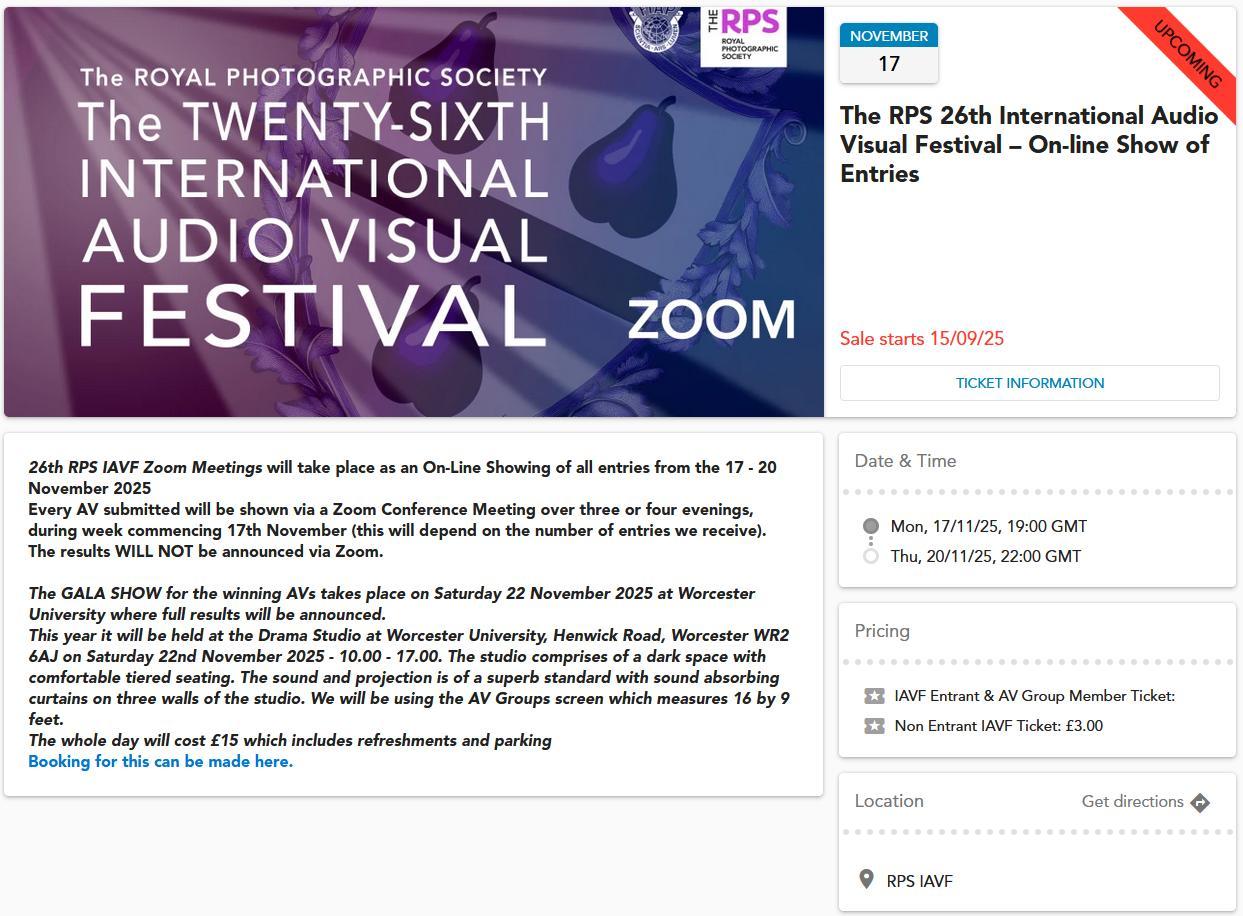Click 'Thu, 20/11/25, 22:00 GMT' end time
The image size is (1243, 916).
(986, 556)
